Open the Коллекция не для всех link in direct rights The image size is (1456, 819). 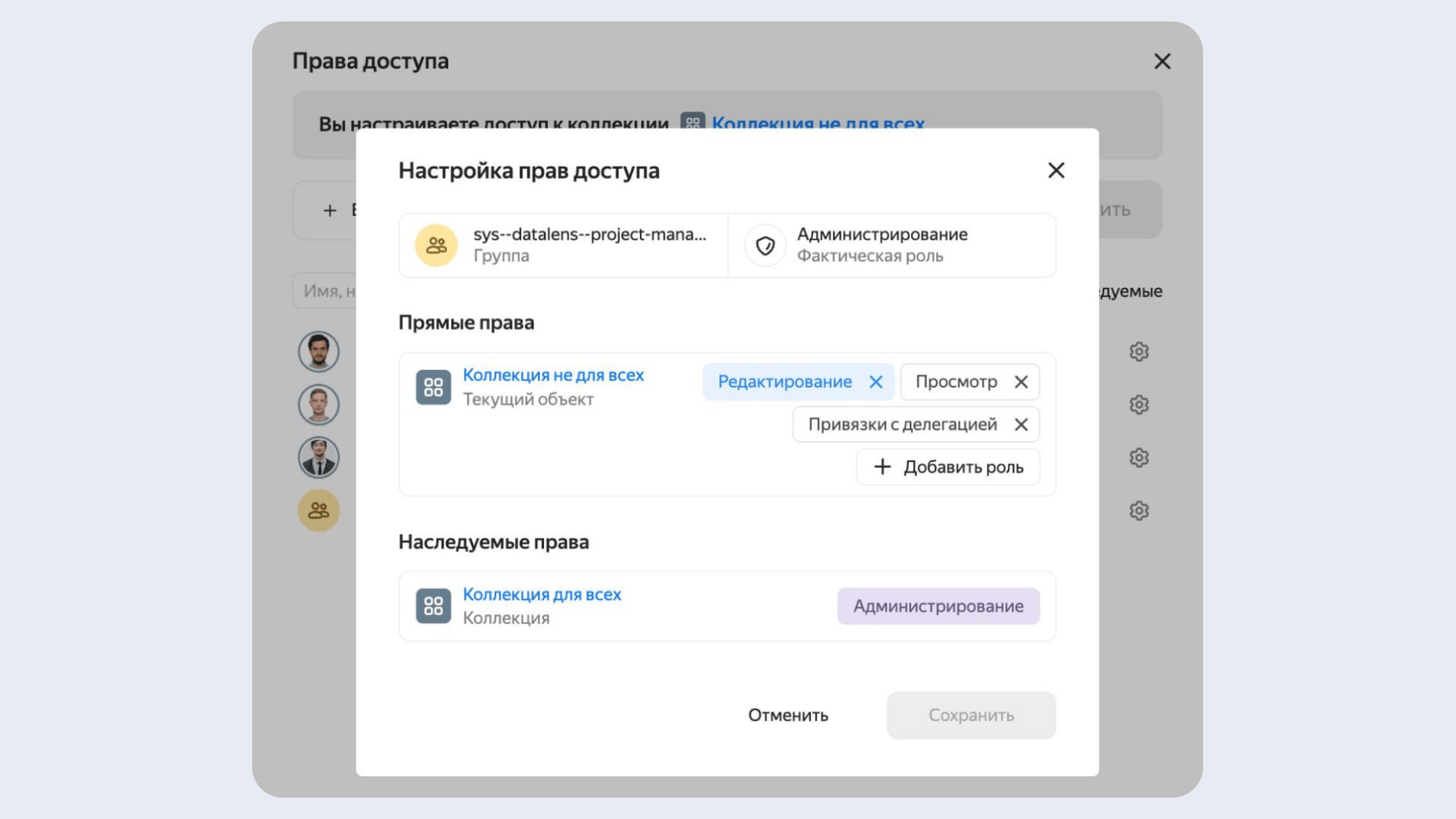point(553,375)
